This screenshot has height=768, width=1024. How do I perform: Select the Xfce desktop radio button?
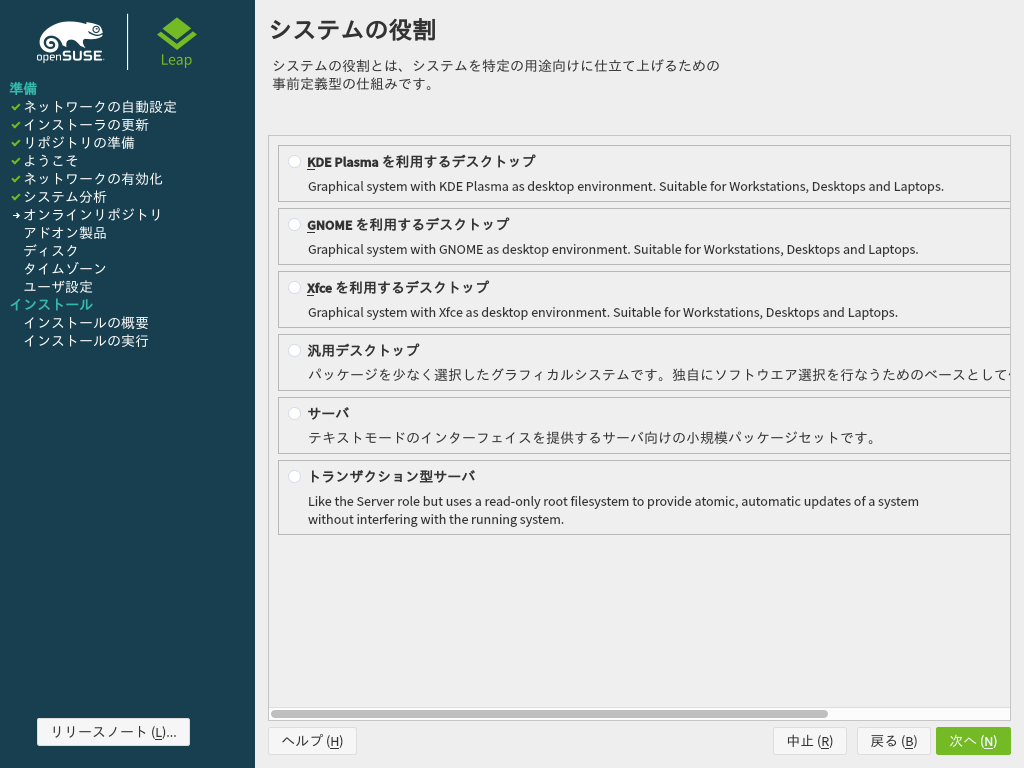click(x=295, y=287)
